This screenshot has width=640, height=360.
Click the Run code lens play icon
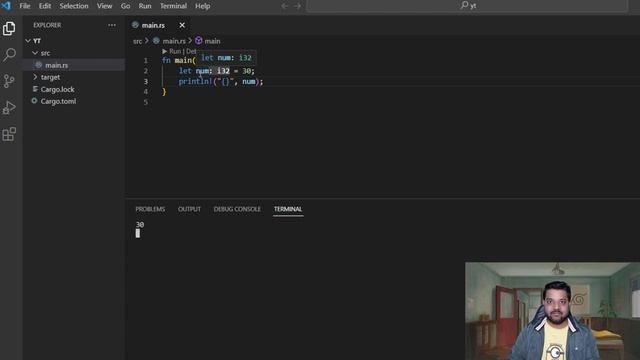tap(164, 51)
